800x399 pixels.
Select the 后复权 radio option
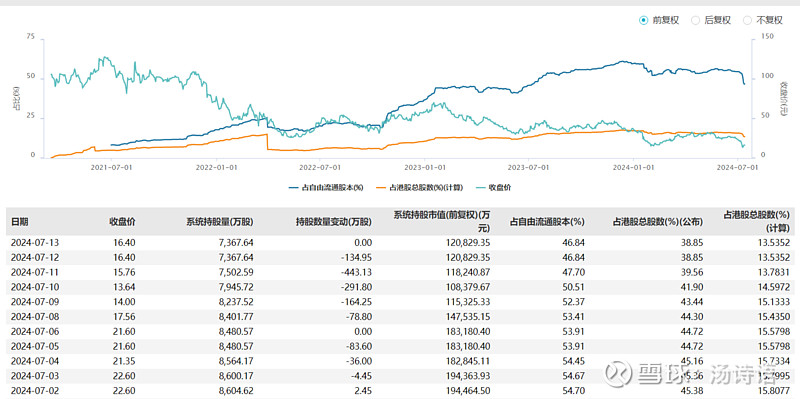click(711, 20)
